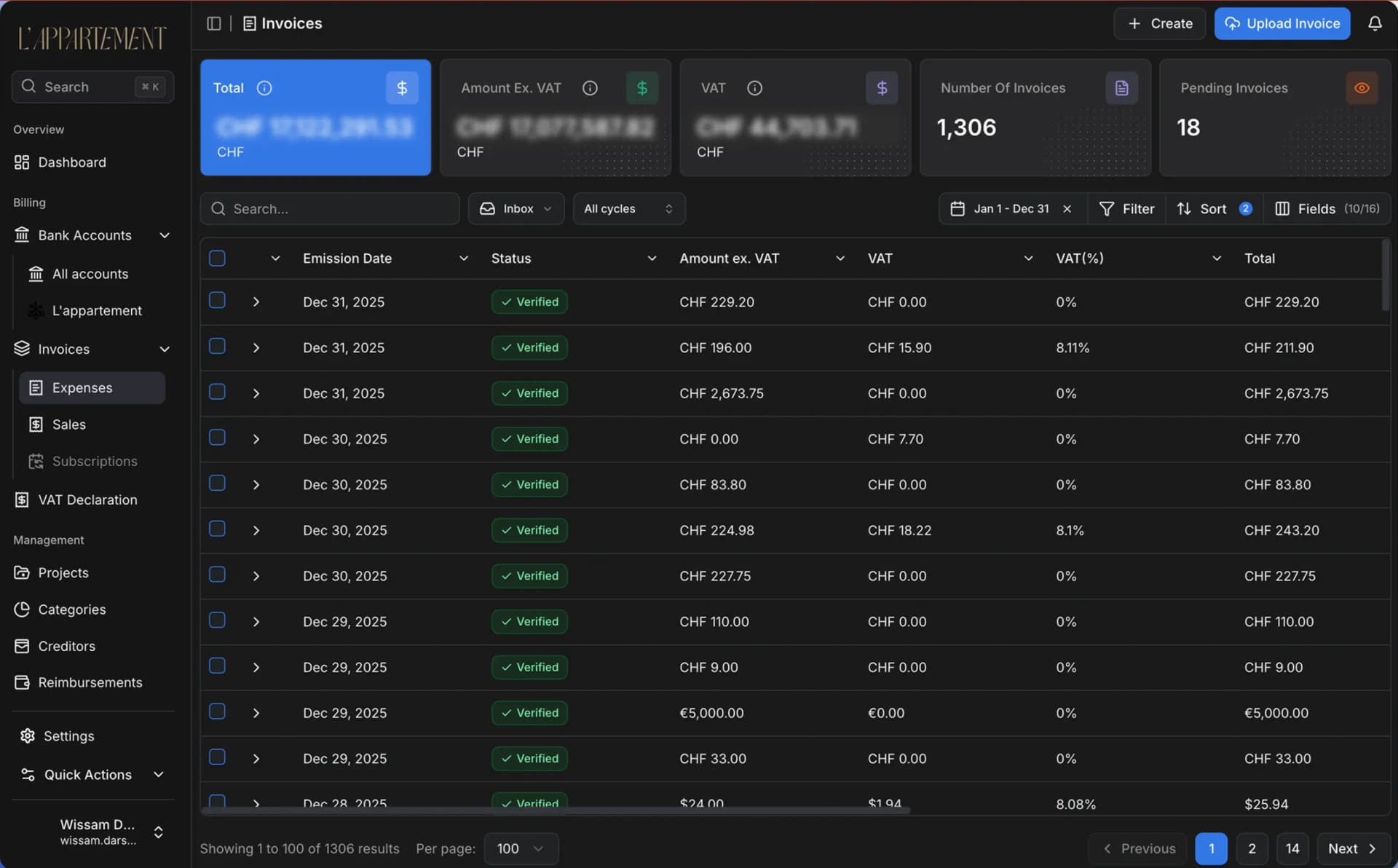Open Sales in the sidebar
The image size is (1398, 868).
pos(69,425)
